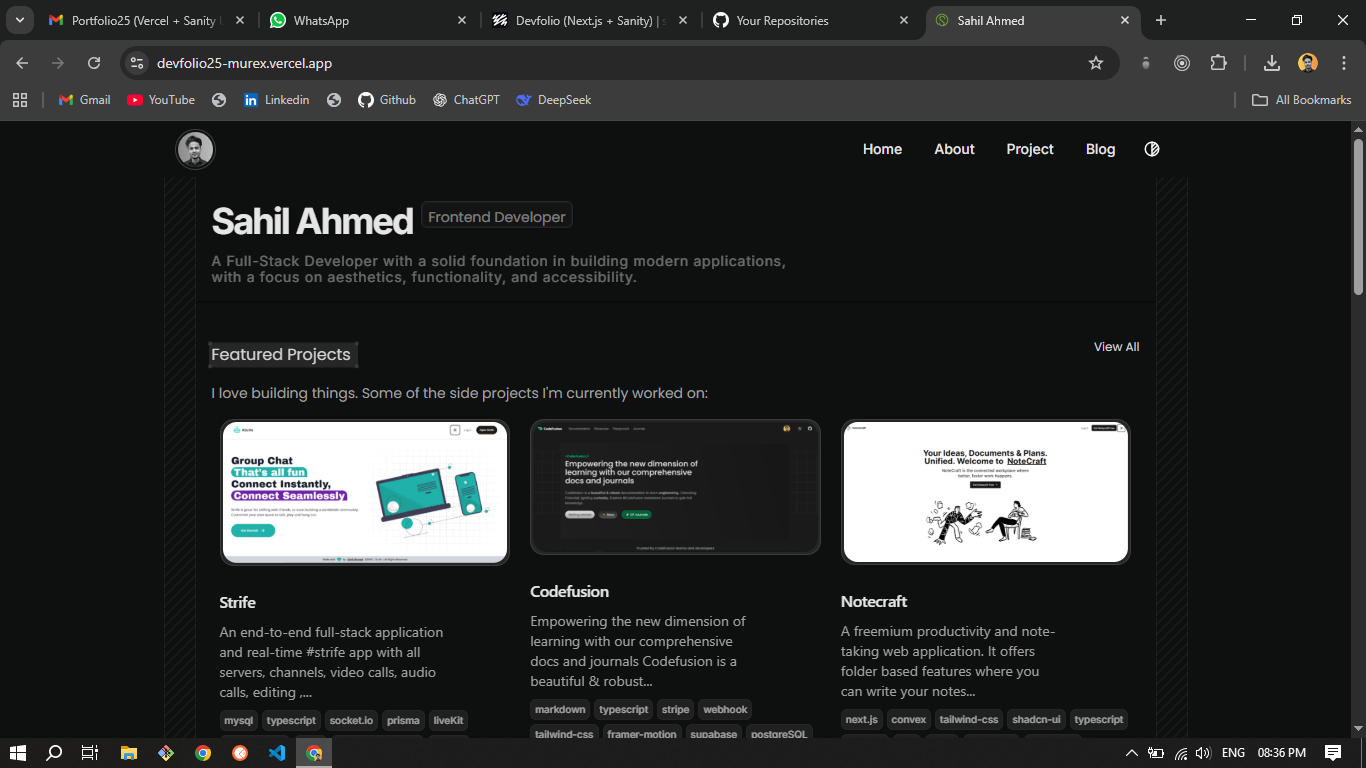This screenshot has width=1366, height=768.
Task: Open the Project page from navigation
Action: tap(1030, 149)
